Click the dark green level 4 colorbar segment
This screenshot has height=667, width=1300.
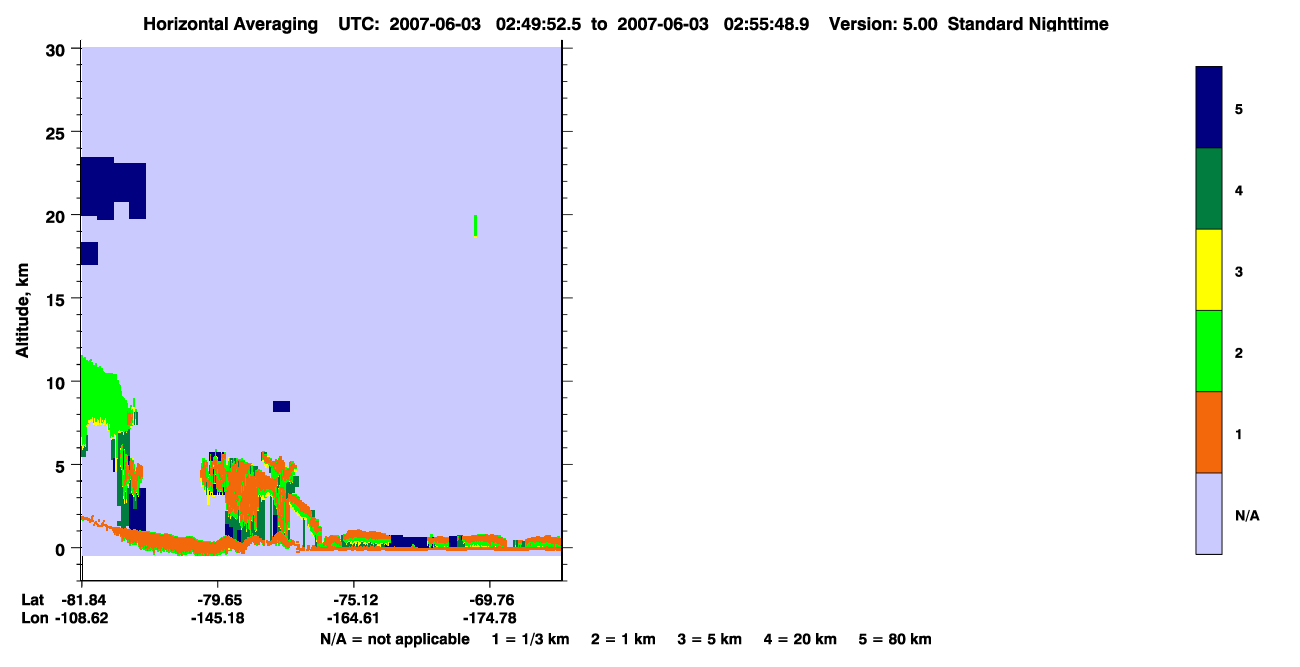click(1209, 189)
